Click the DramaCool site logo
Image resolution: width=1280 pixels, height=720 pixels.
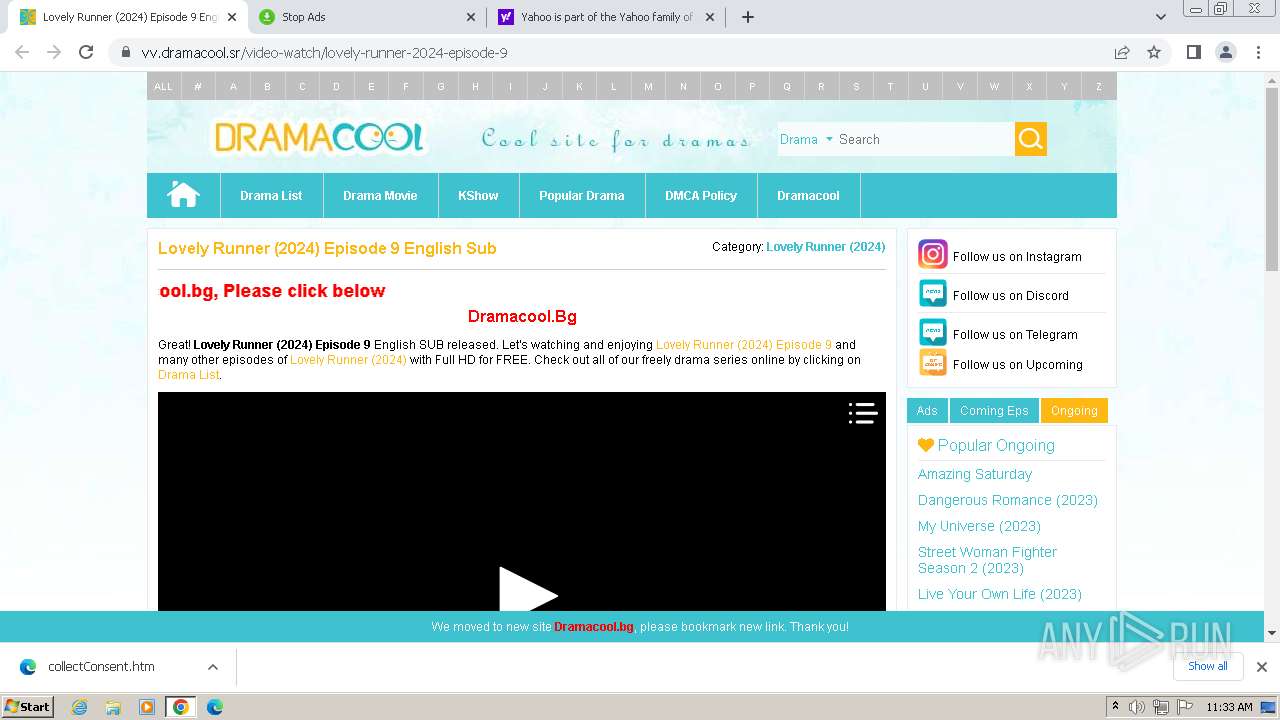point(319,138)
